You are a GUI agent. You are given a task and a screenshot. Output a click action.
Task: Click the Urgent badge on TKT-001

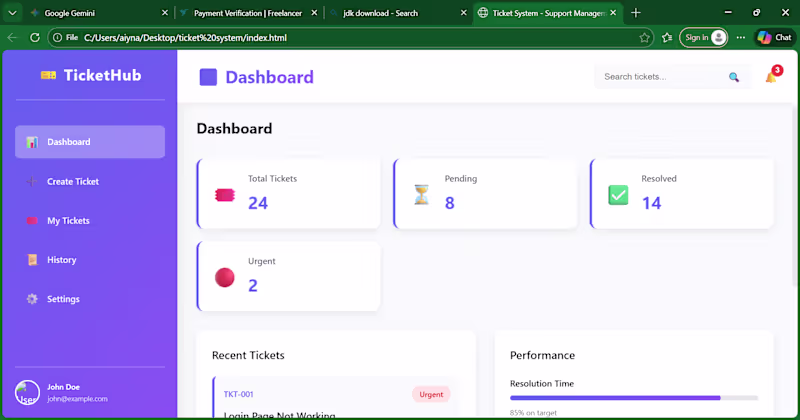point(431,394)
